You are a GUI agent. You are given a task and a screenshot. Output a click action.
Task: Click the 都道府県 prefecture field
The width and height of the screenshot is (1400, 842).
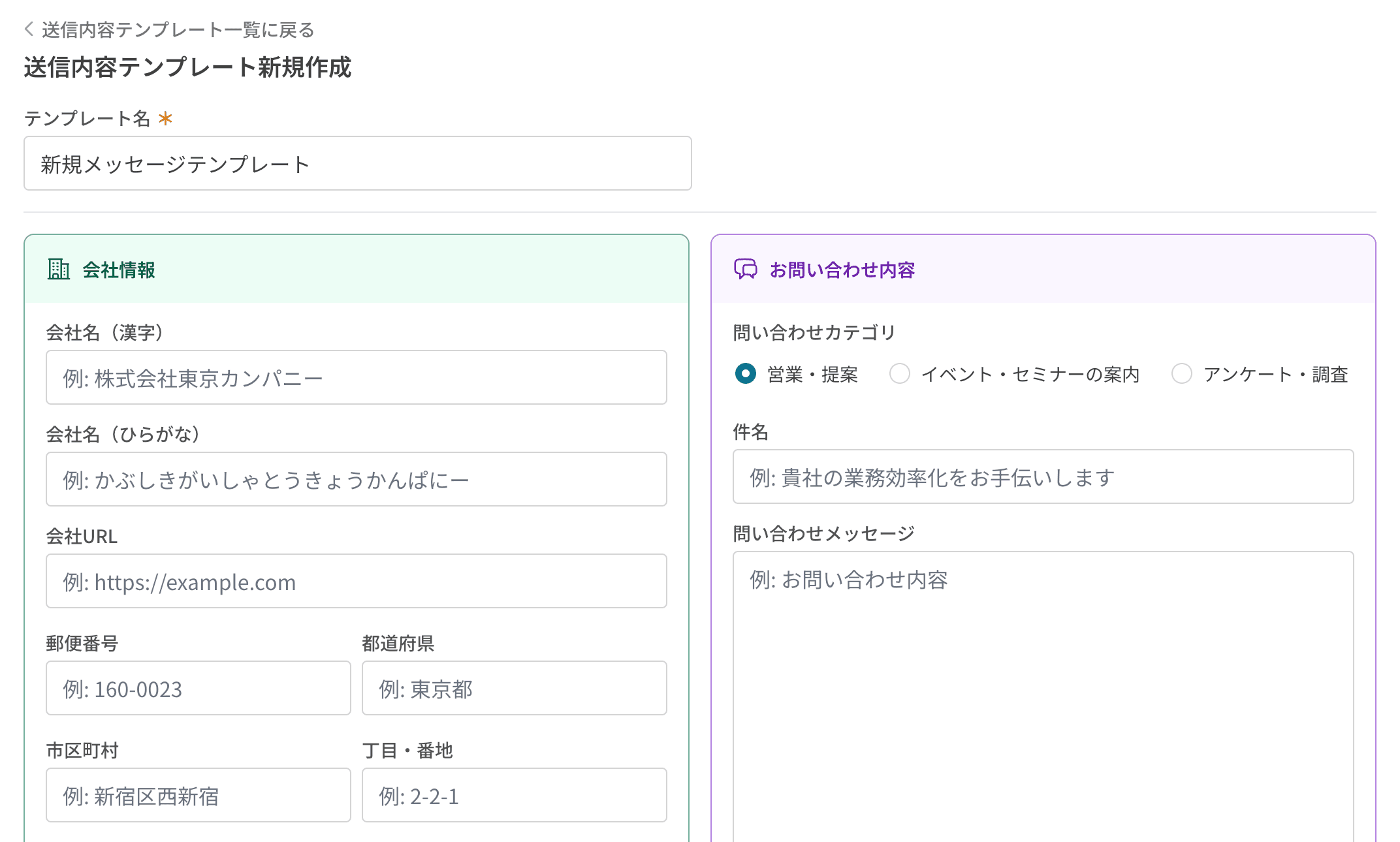click(514, 688)
